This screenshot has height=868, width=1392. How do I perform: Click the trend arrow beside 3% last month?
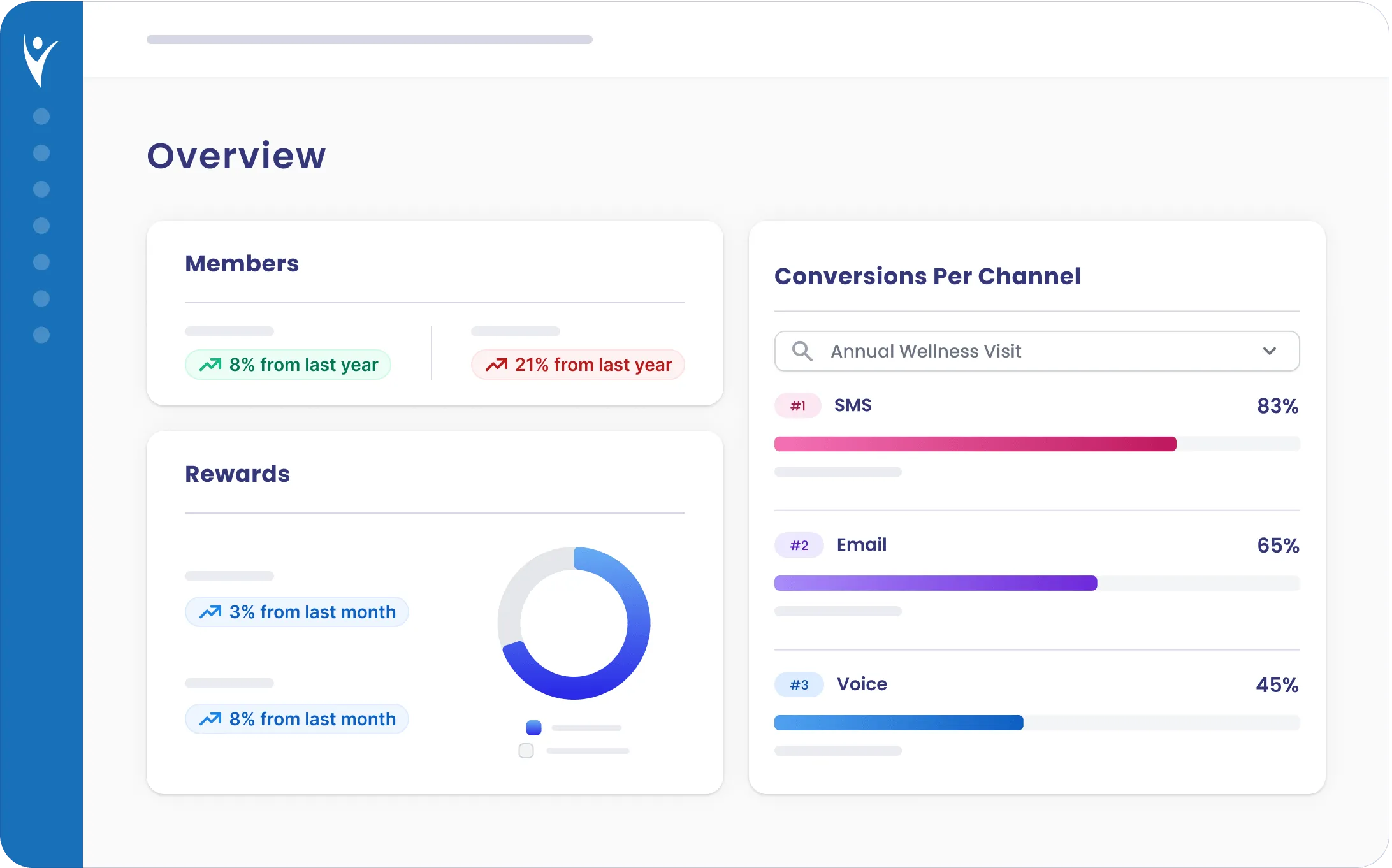click(210, 612)
